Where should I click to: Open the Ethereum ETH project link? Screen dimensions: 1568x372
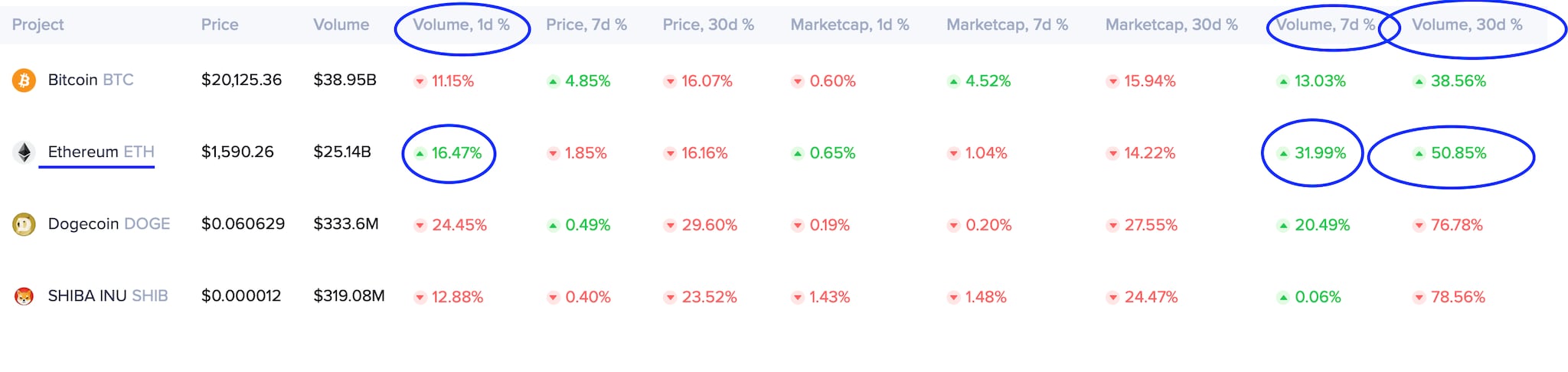[x=100, y=152]
